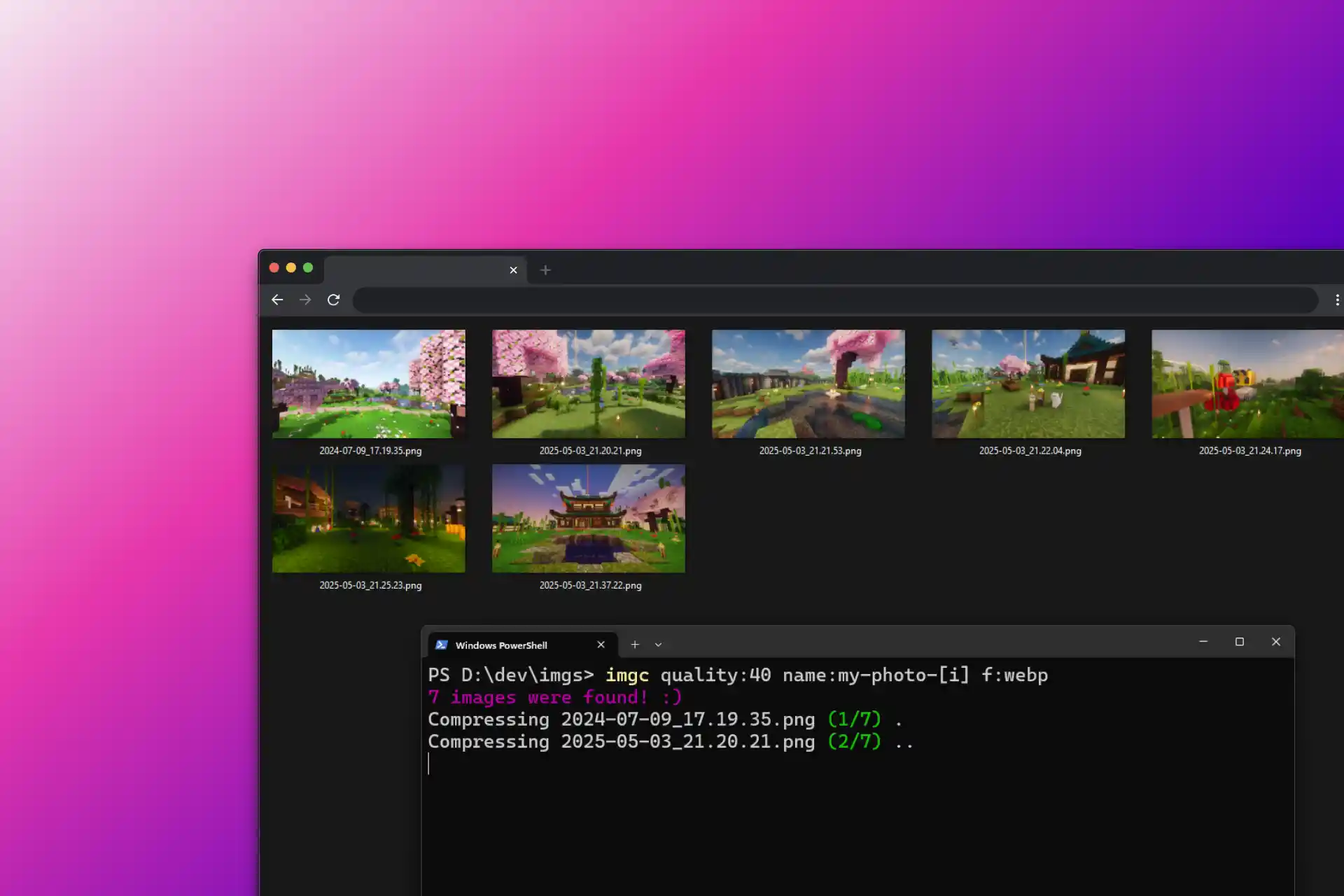The image size is (1344, 896).
Task: Close the current browser tab
Action: [x=513, y=270]
